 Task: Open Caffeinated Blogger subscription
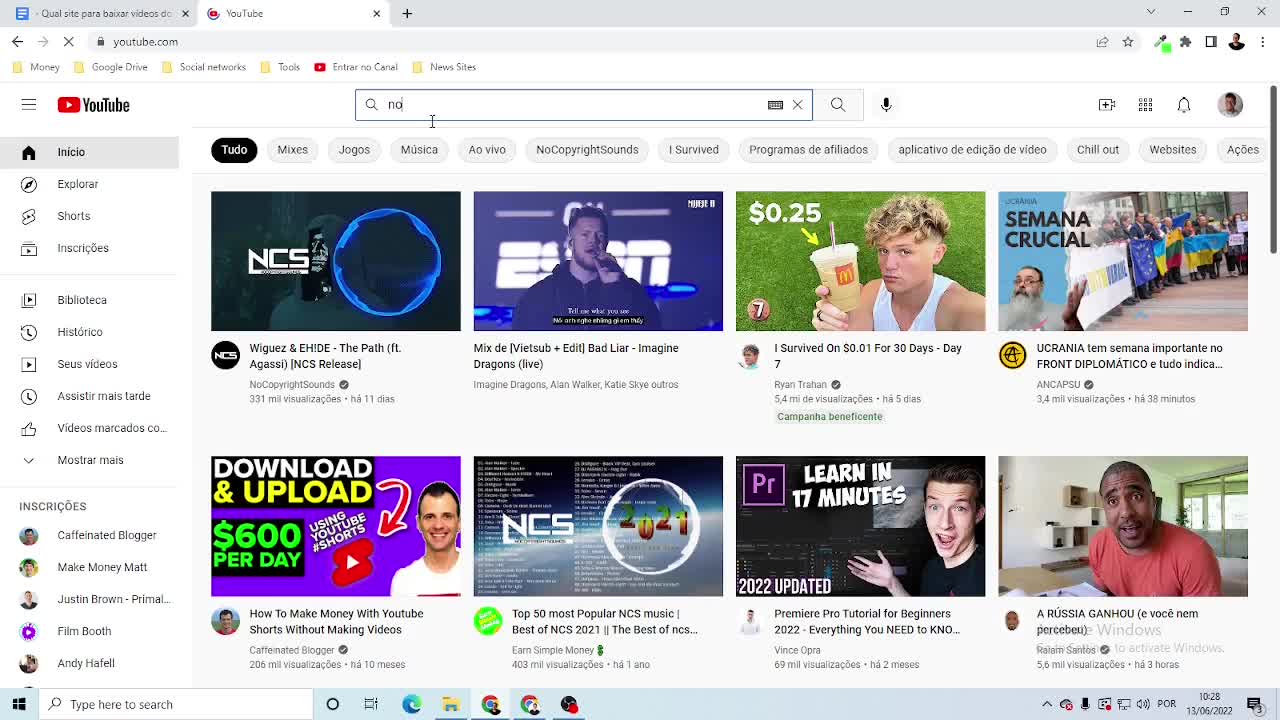point(89,535)
